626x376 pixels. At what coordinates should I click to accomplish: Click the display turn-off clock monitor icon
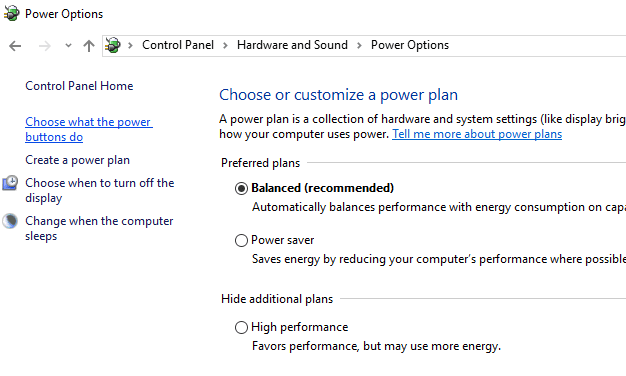[10, 183]
